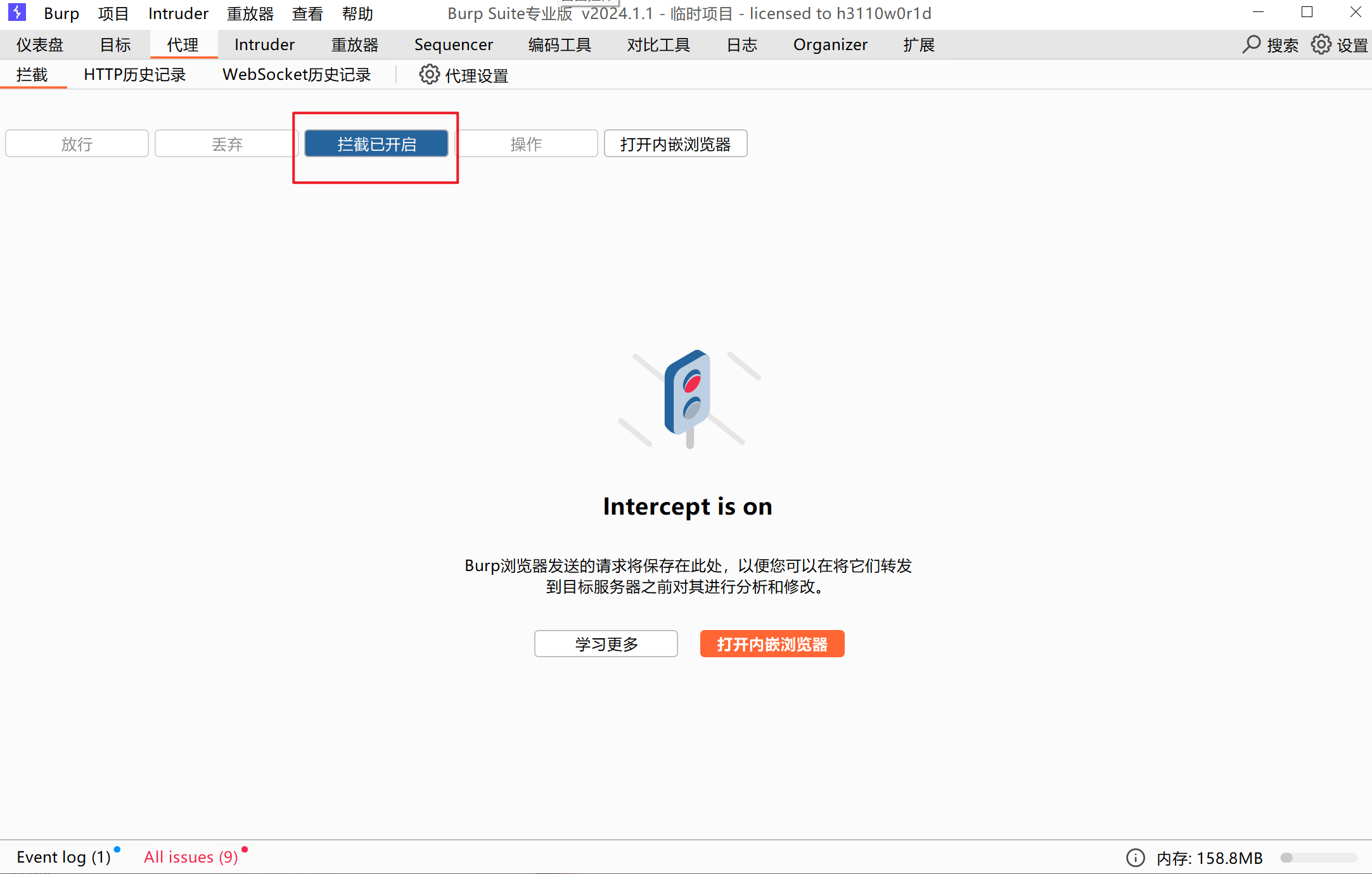Click the 'Intercept is on' heading

(688, 506)
